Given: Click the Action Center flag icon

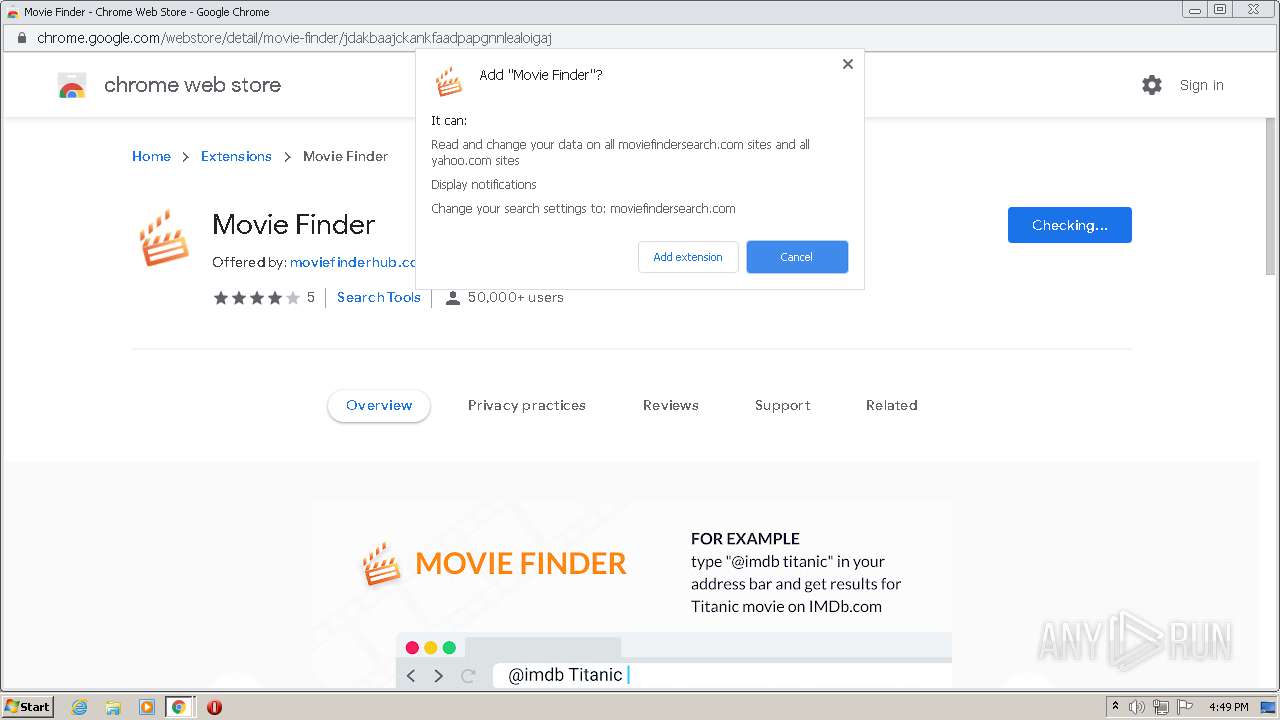Looking at the screenshot, I should point(1185,707).
